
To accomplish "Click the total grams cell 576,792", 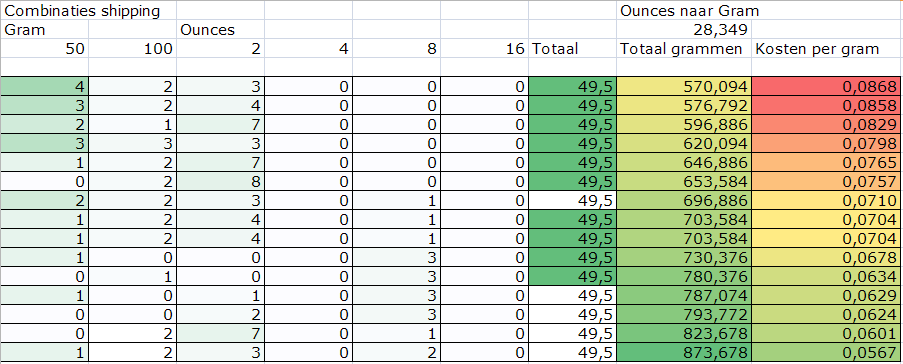I will tap(684, 105).
